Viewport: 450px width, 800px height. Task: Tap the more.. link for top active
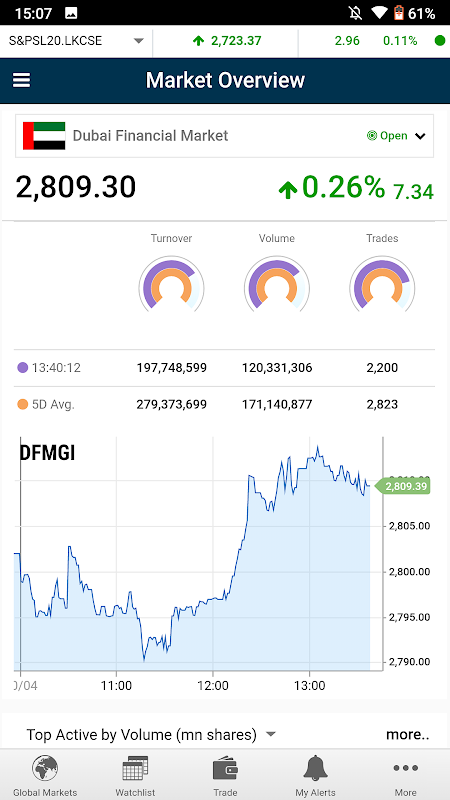407,735
